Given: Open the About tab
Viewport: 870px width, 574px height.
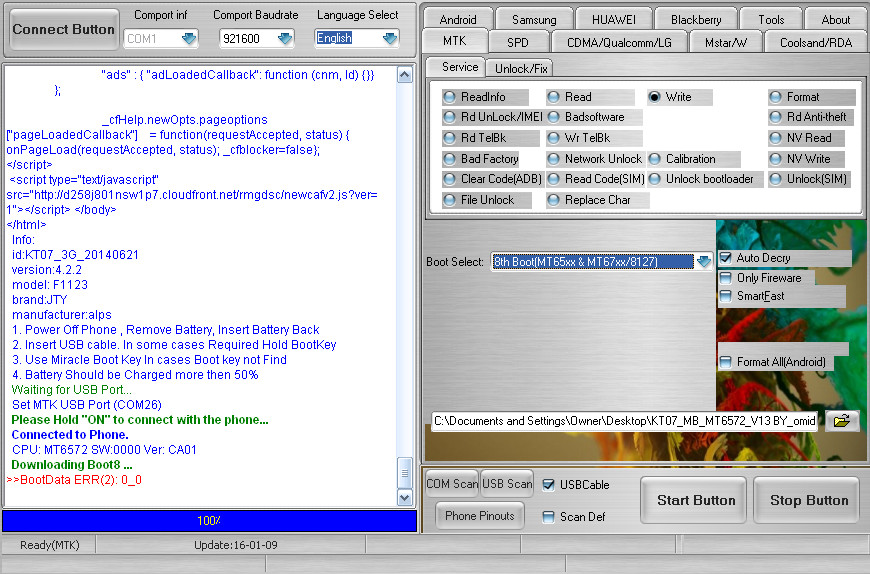Looking at the screenshot, I should click(836, 19).
